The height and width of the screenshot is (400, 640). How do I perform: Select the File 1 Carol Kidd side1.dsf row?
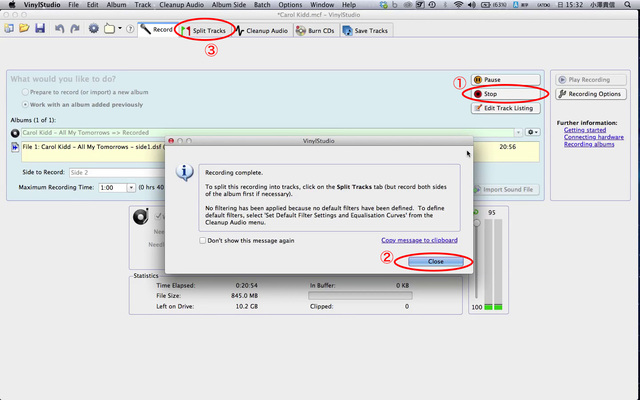(280, 151)
